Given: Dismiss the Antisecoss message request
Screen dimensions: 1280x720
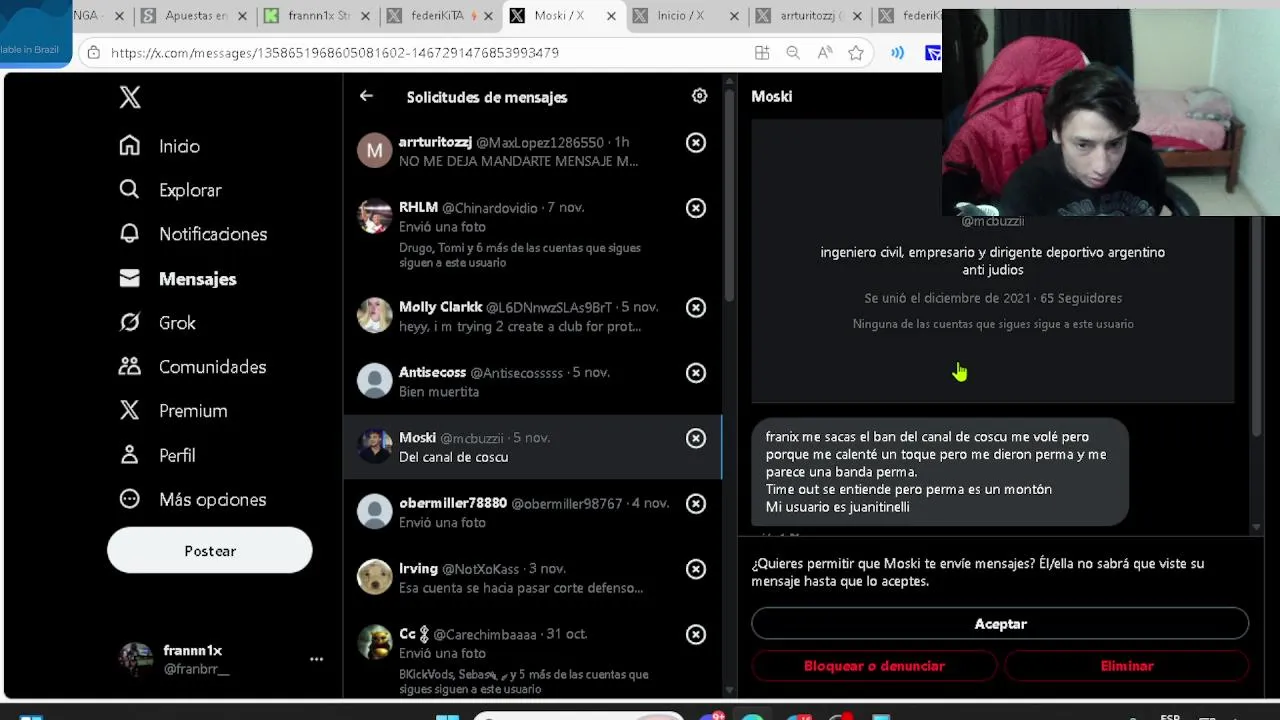Looking at the screenshot, I should point(696,373).
